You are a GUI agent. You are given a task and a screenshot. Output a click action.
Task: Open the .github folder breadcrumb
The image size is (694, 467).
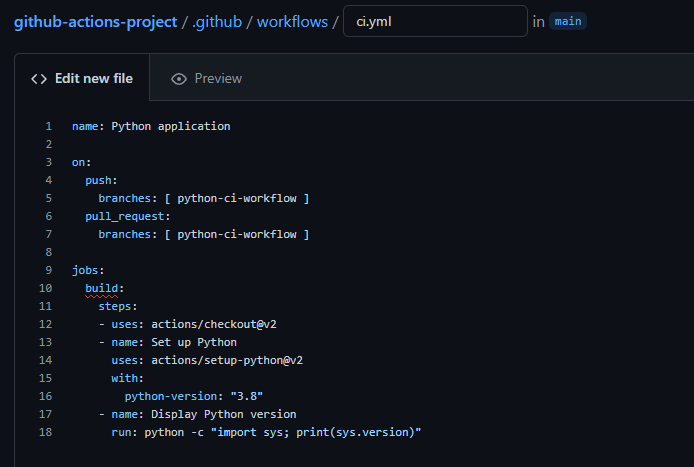click(x=217, y=22)
